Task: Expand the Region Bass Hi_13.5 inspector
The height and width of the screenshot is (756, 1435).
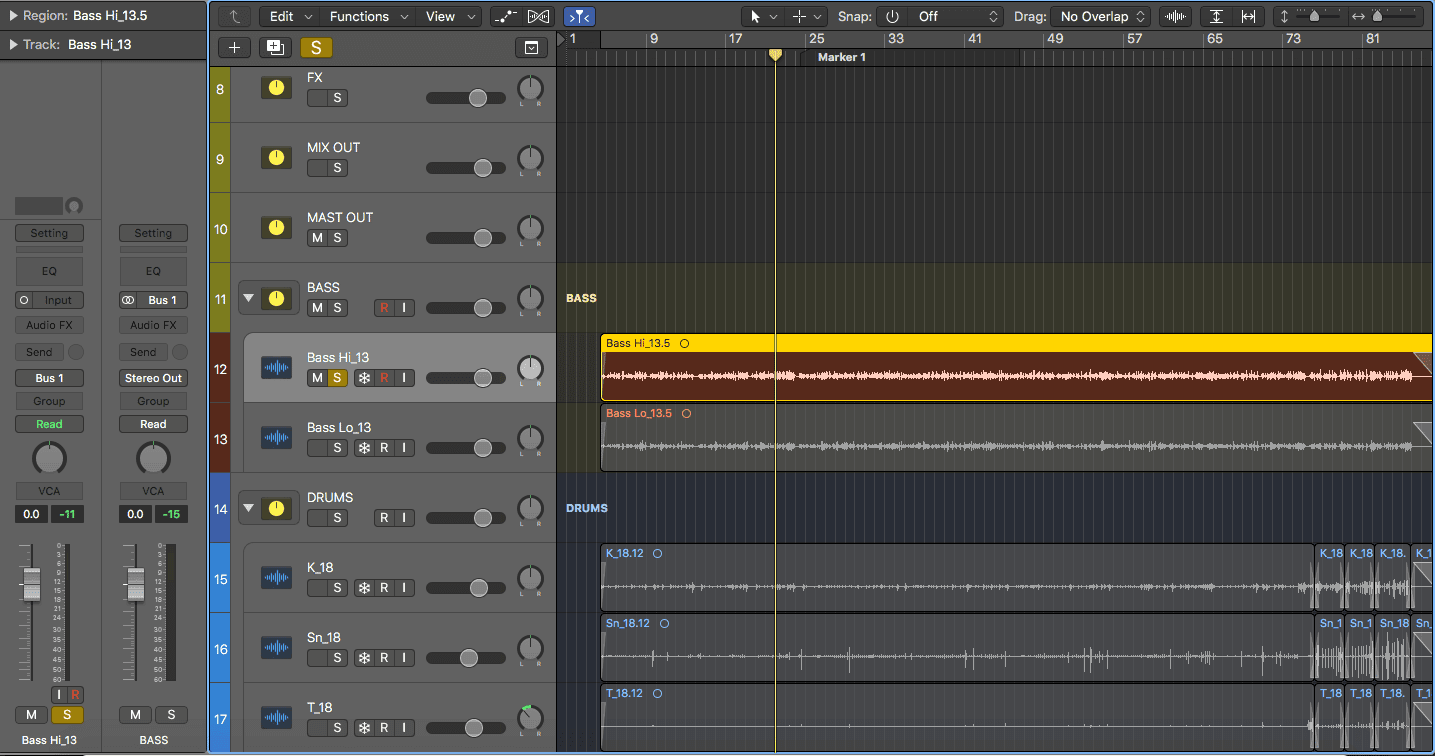Action: (14, 16)
